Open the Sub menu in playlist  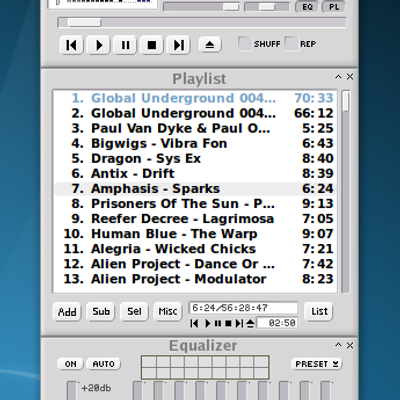(101, 312)
